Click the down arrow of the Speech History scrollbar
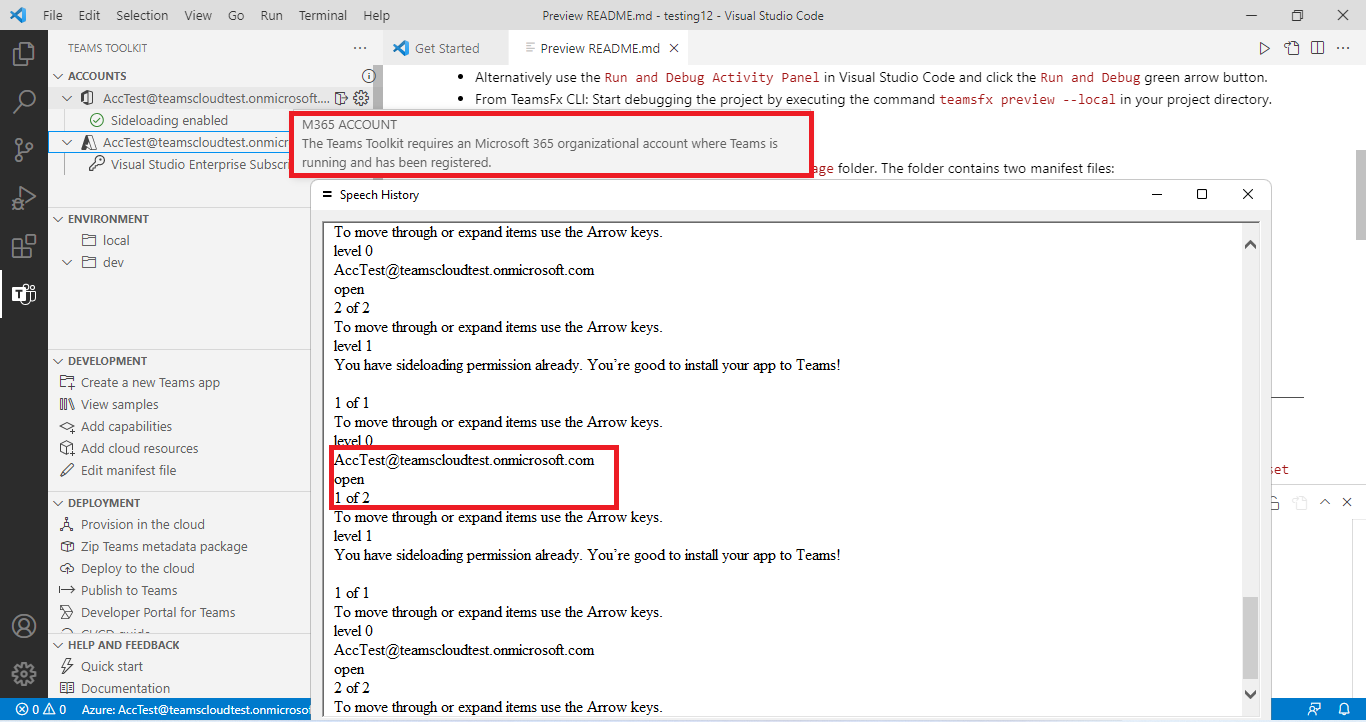This screenshot has width=1366, height=722. [1250, 693]
